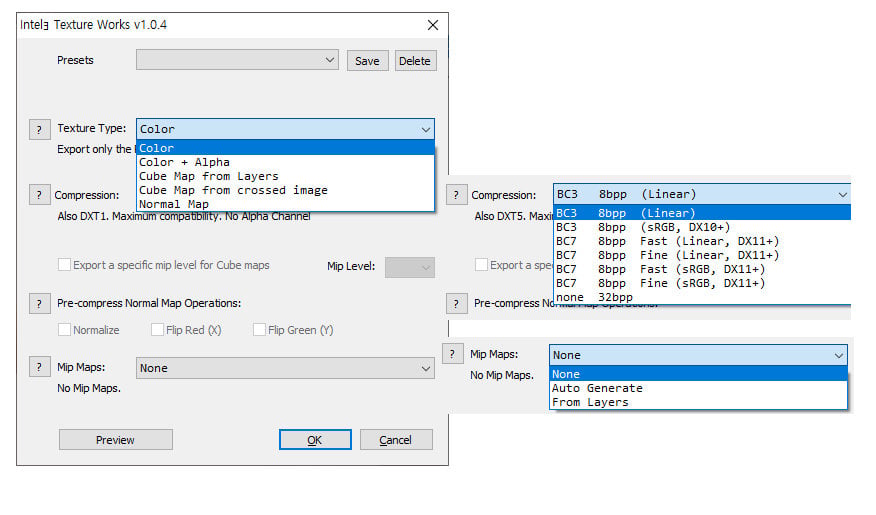
Task: Open the Mip Level dropdown
Action: point(410,267)
